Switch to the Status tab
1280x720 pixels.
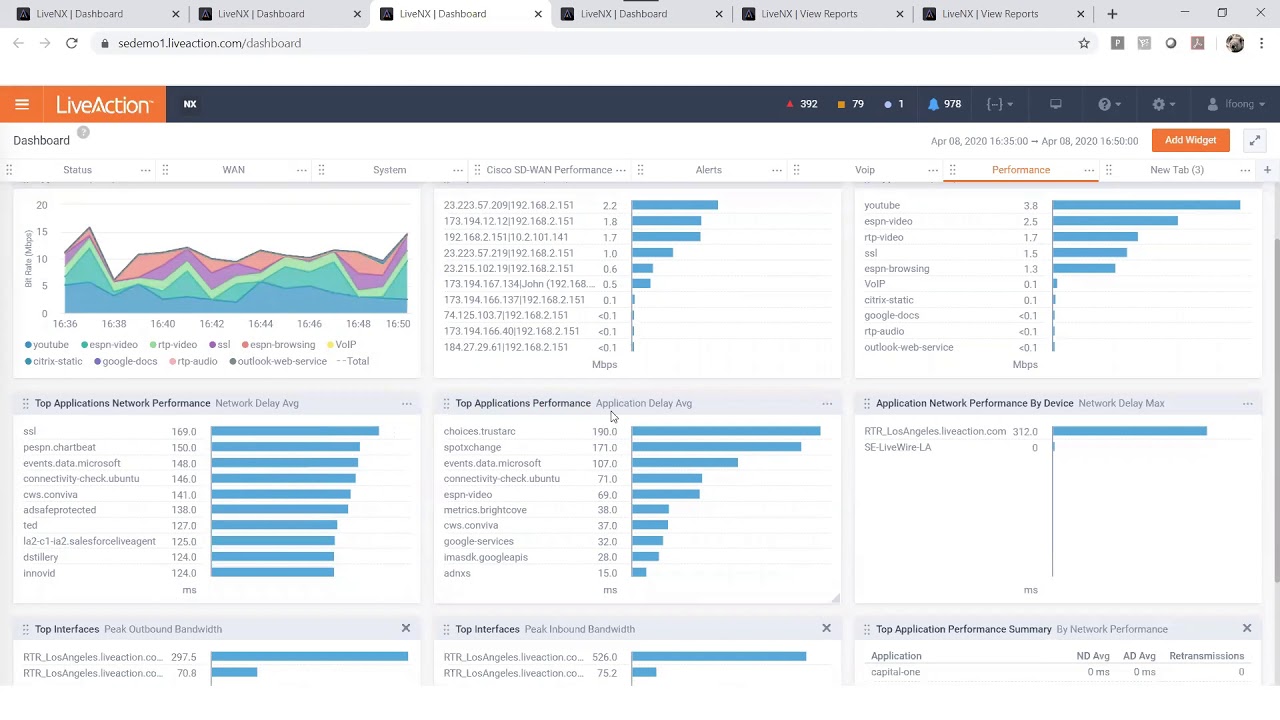77,170
